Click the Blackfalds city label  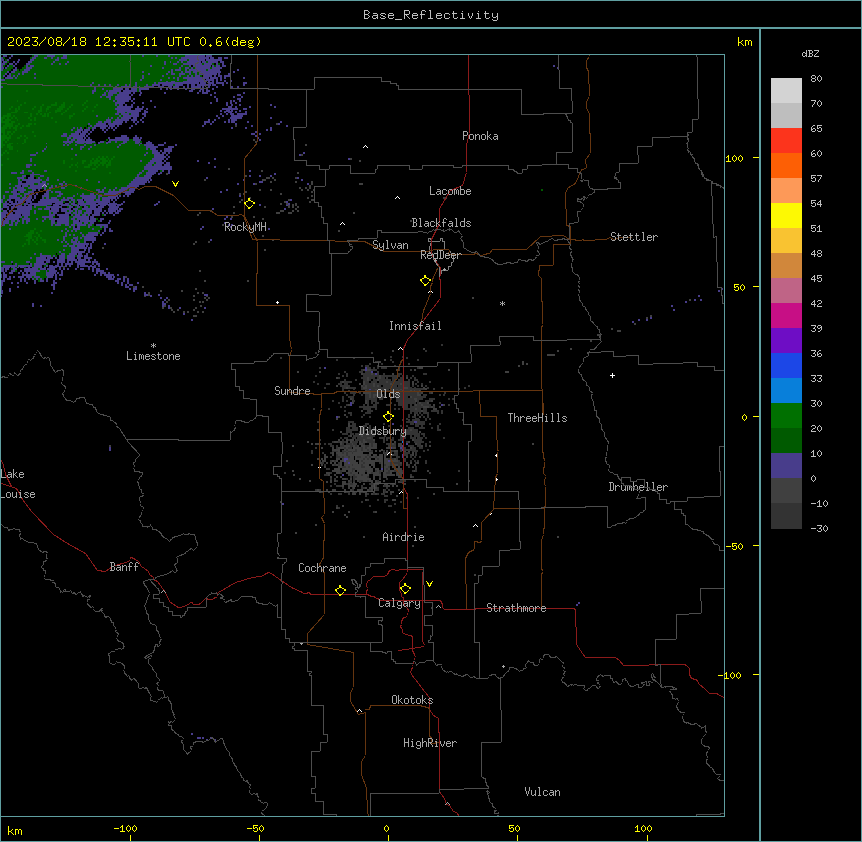(x=441, y=223)
